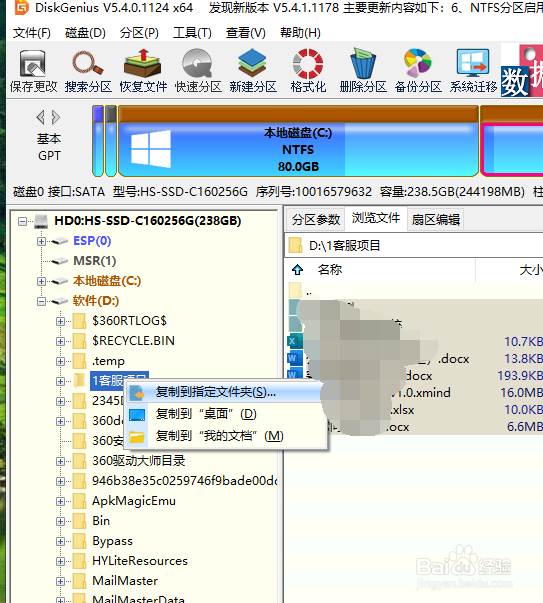This screenshot has height=603, width=543.
Task: Collapse the HD0:HS-SSD-C160256G disk node
Action: point(23,221)
